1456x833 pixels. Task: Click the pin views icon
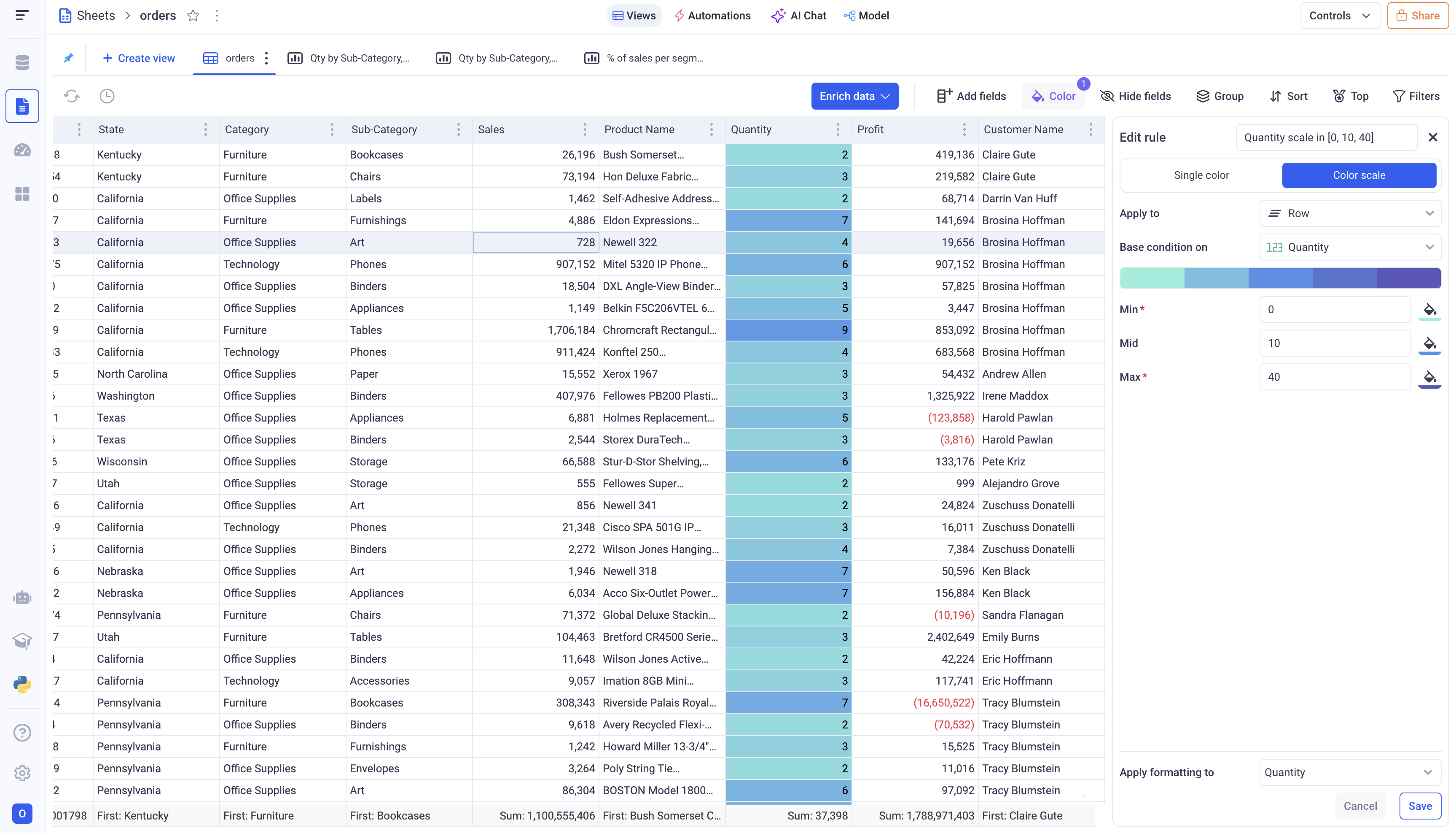pyautogui.click(x=69, y=58)
